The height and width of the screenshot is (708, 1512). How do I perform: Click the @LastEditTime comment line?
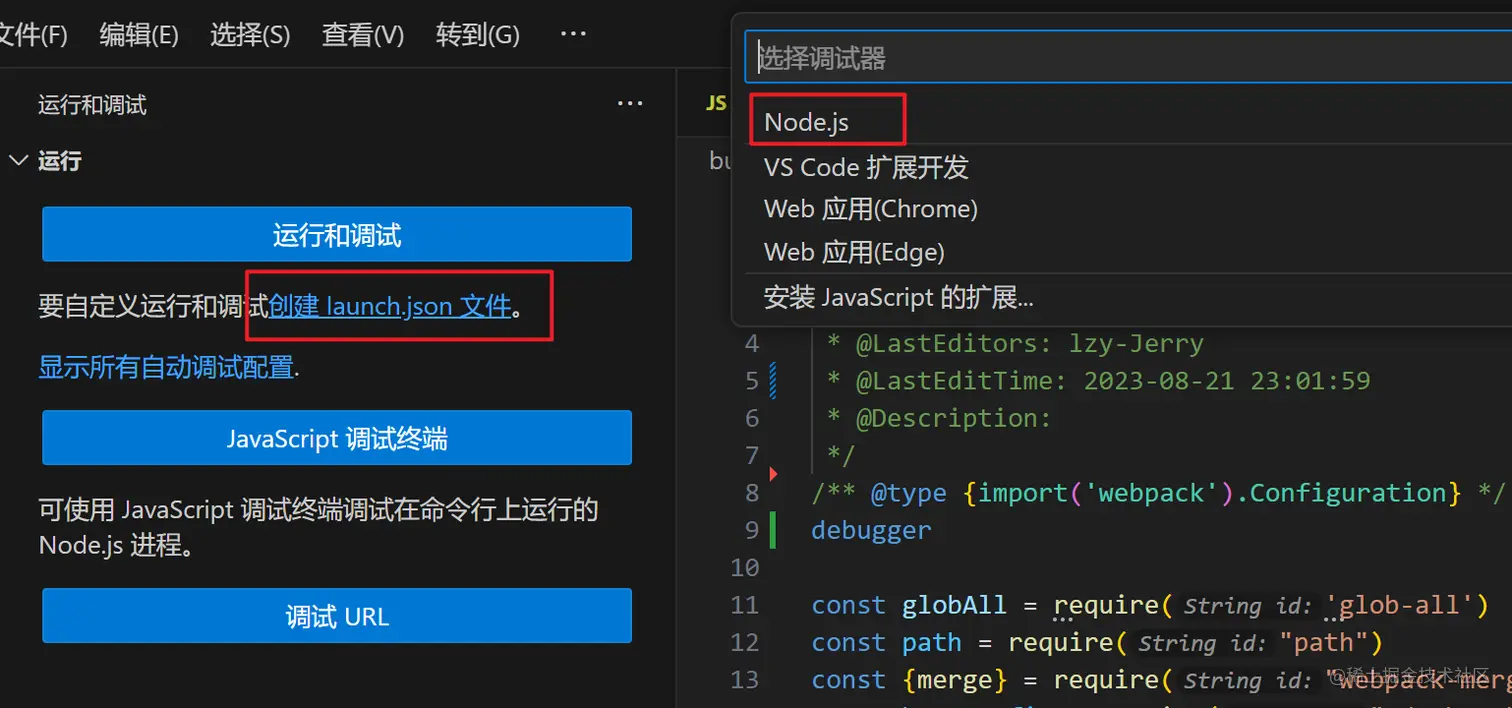[1098, 381]
